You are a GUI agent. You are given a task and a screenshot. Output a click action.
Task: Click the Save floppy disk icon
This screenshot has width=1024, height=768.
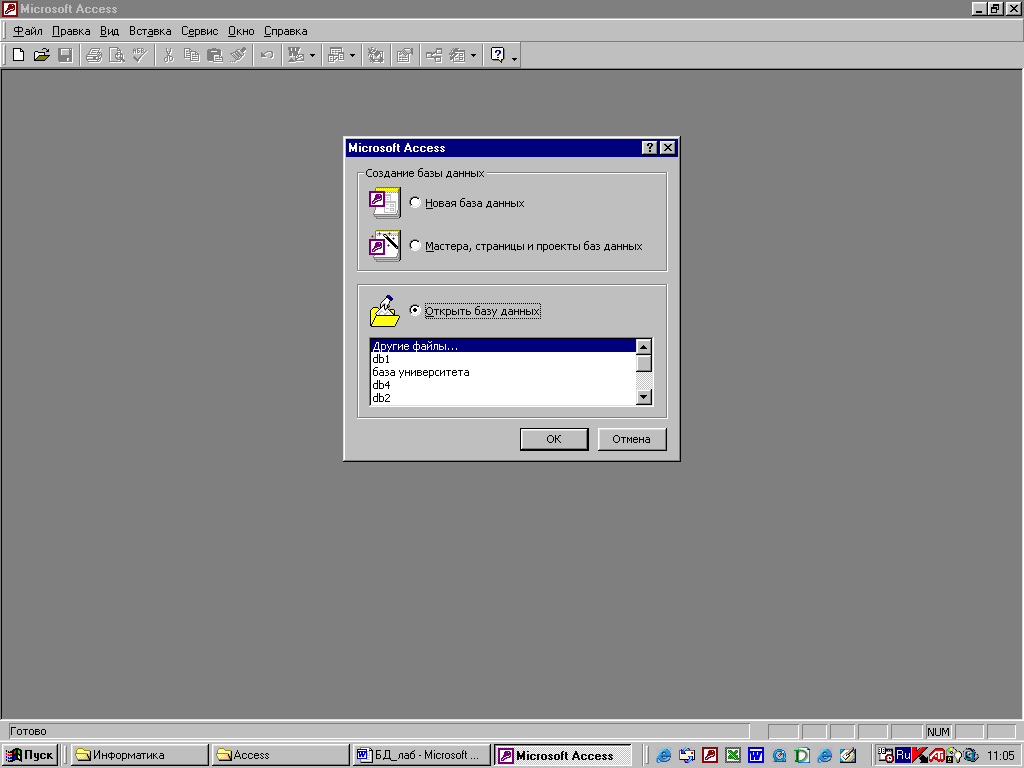tap(65, 56)
